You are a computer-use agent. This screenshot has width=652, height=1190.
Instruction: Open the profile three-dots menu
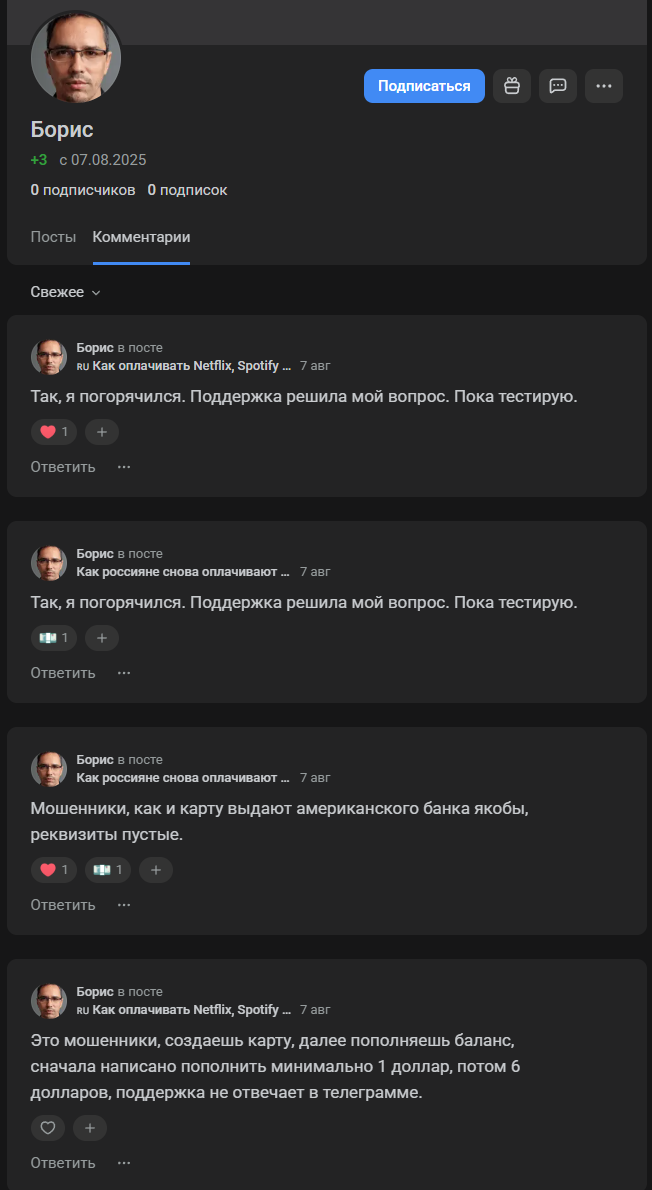point(604,86)
